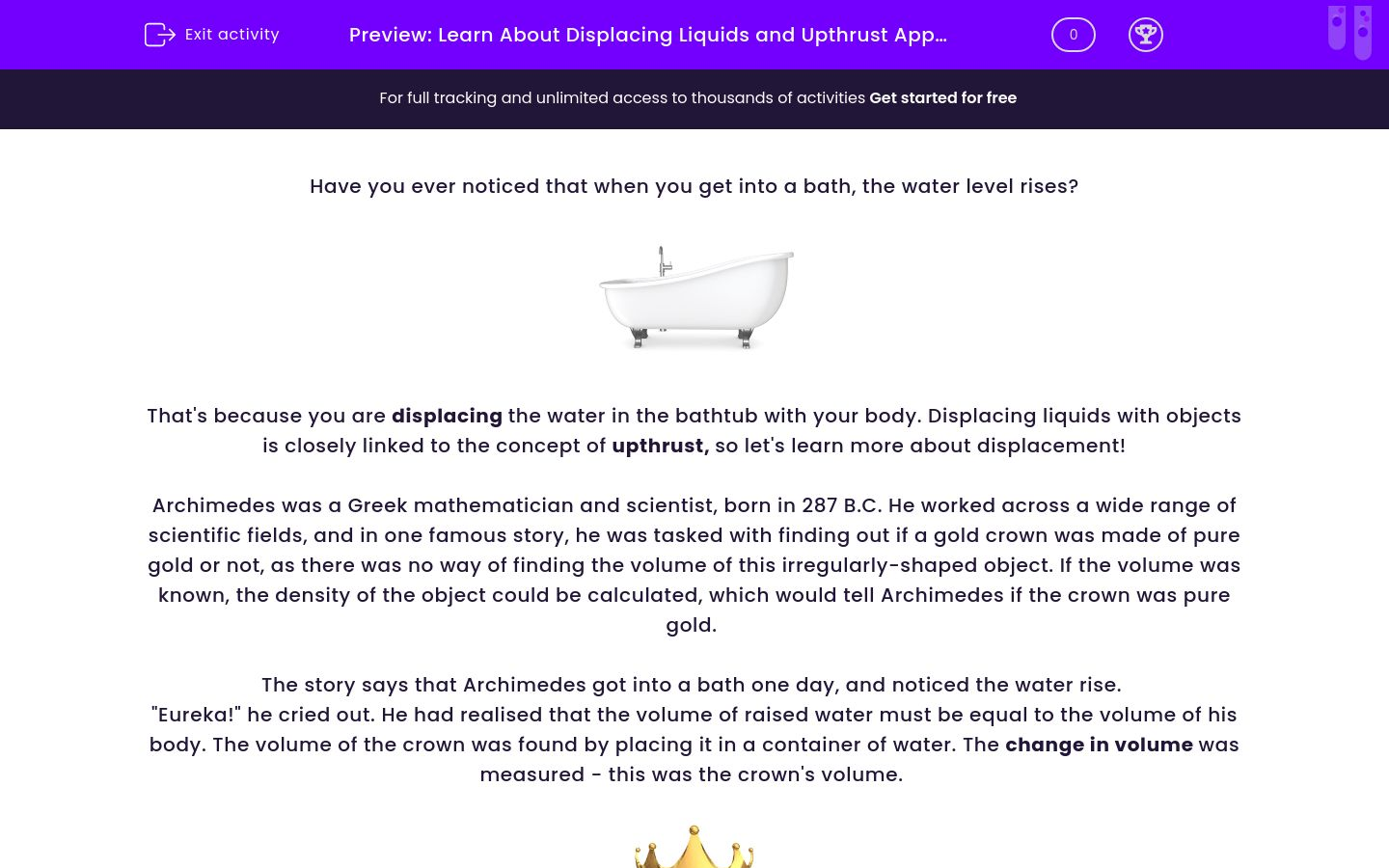Click the left test tube logo icon
This screenshot has width=1389, height=868.
tap(1337, 27)
